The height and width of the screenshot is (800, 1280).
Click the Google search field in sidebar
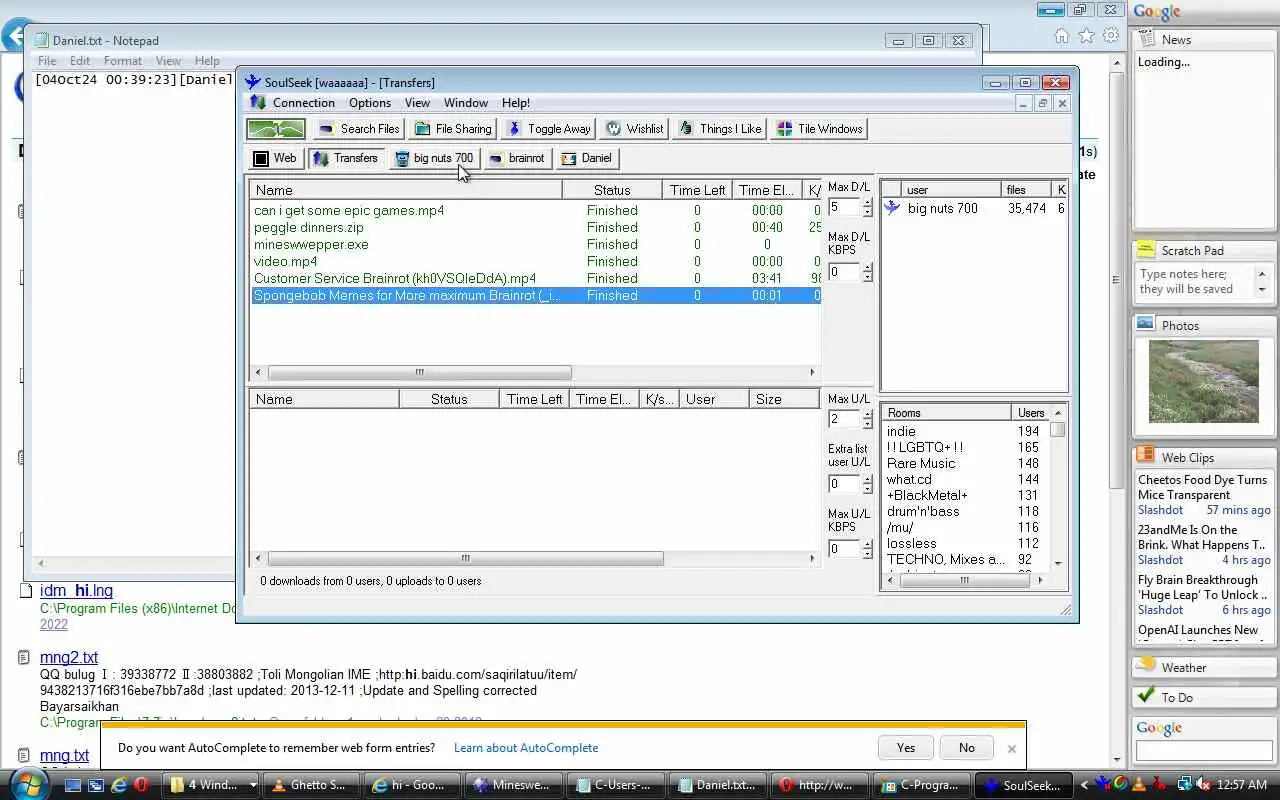1204,750
